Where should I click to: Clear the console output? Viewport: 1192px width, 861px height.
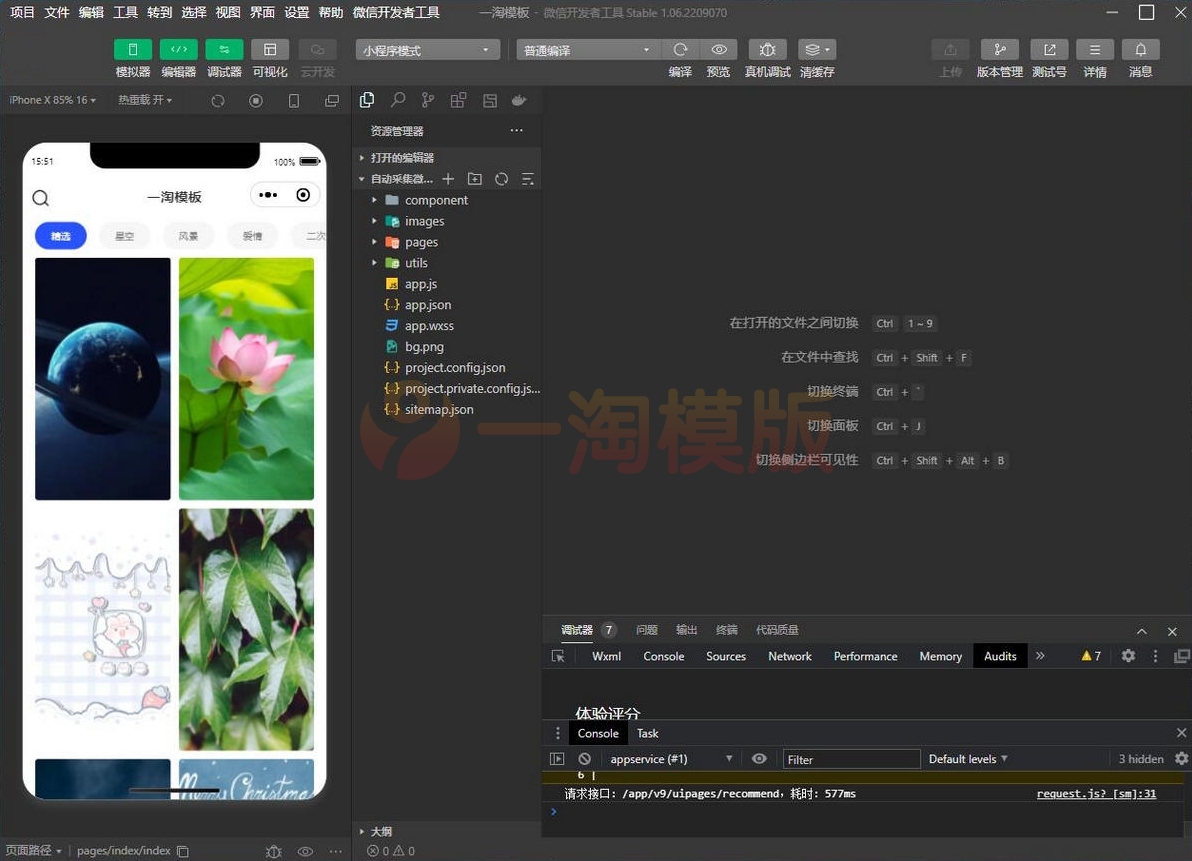click(585, 758)
